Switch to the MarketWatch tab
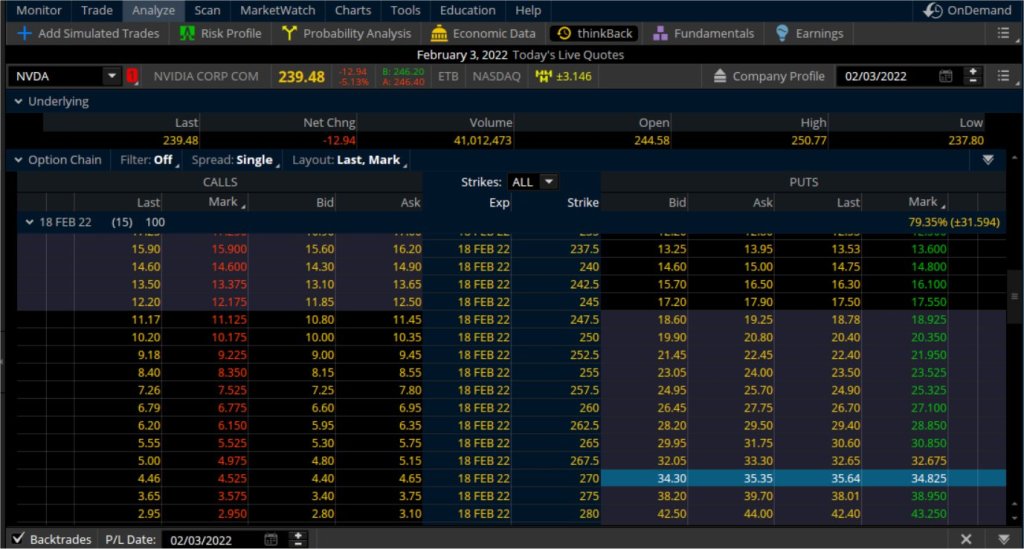Image resolution: width=1024 pixels, height=549 pixels. 278,10
